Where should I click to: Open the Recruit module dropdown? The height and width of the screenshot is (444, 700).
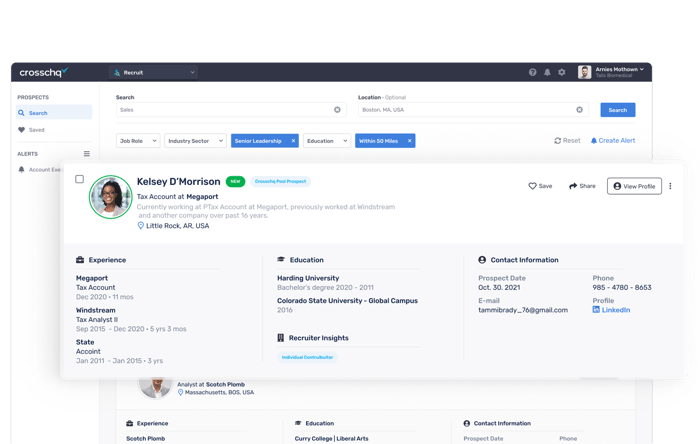coord(153,72)
